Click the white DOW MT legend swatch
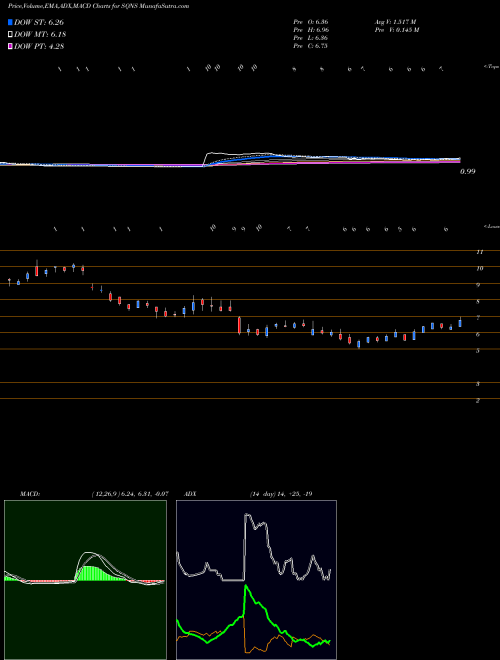500x660 pixels. click(x=10, y=35)
